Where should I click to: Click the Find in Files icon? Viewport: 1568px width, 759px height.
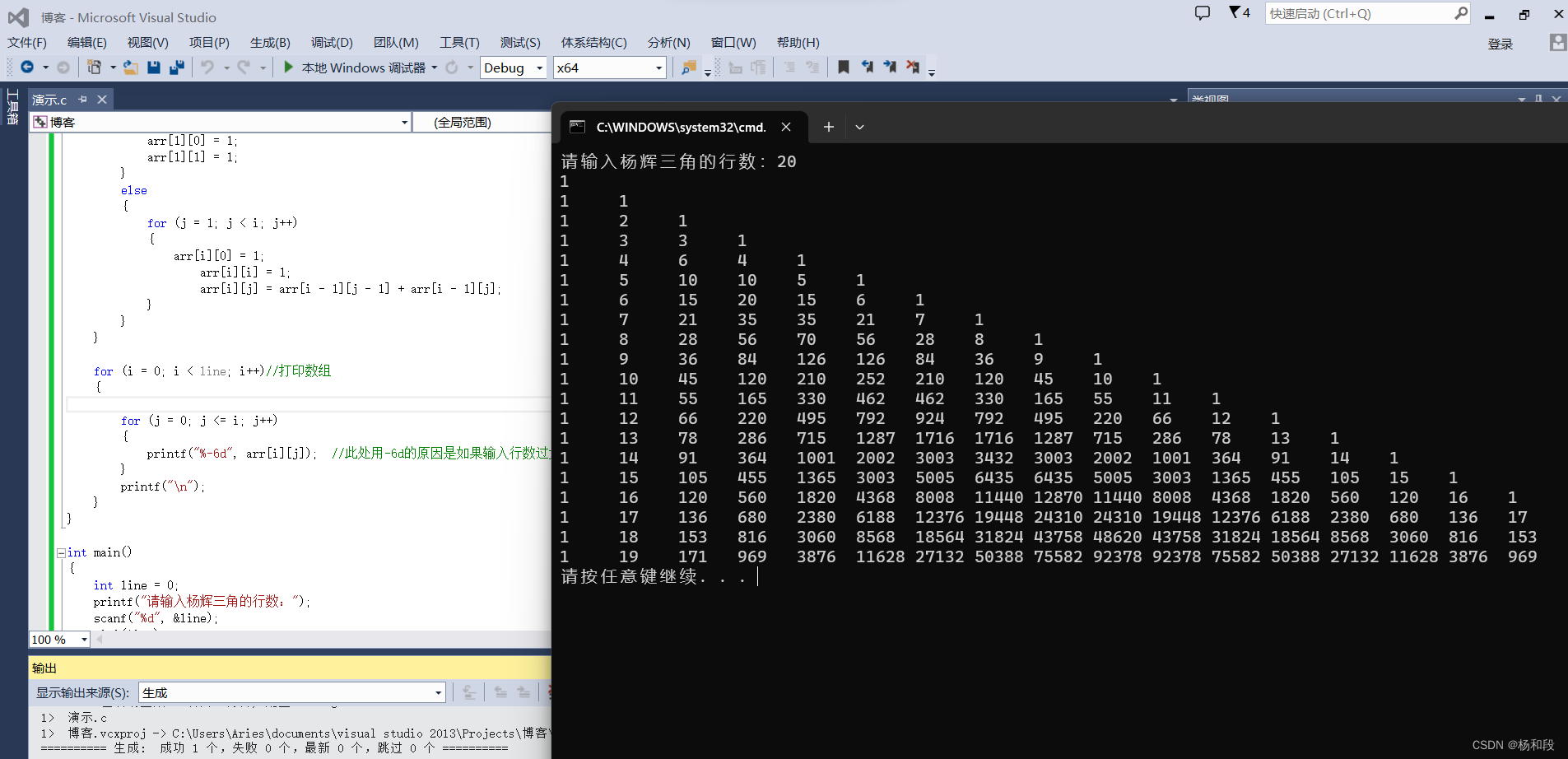tap(689, 68)
